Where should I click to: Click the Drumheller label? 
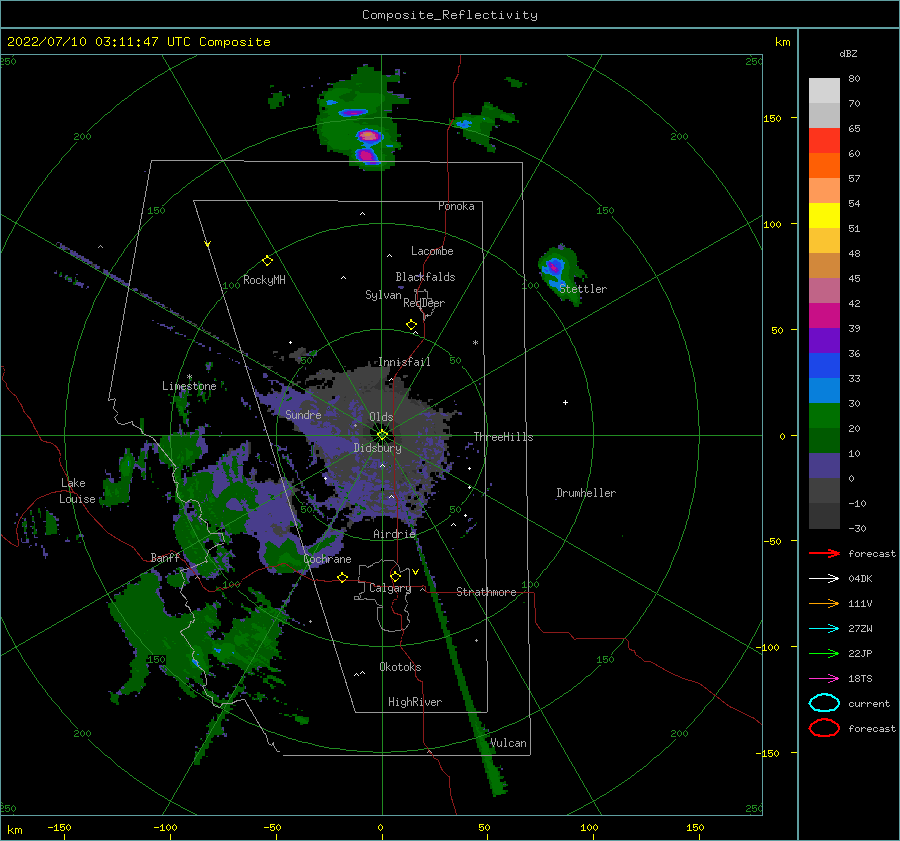point(586,493)
